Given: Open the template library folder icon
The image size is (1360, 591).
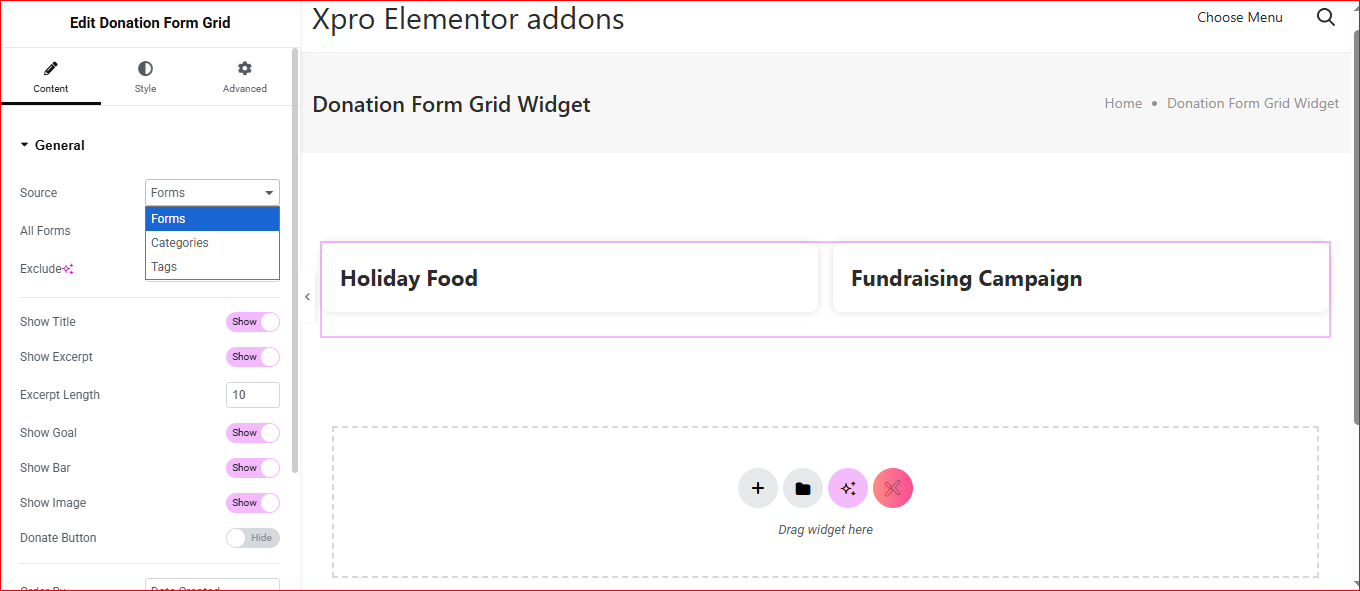Looking at the screenshot, I should [803, 488].
